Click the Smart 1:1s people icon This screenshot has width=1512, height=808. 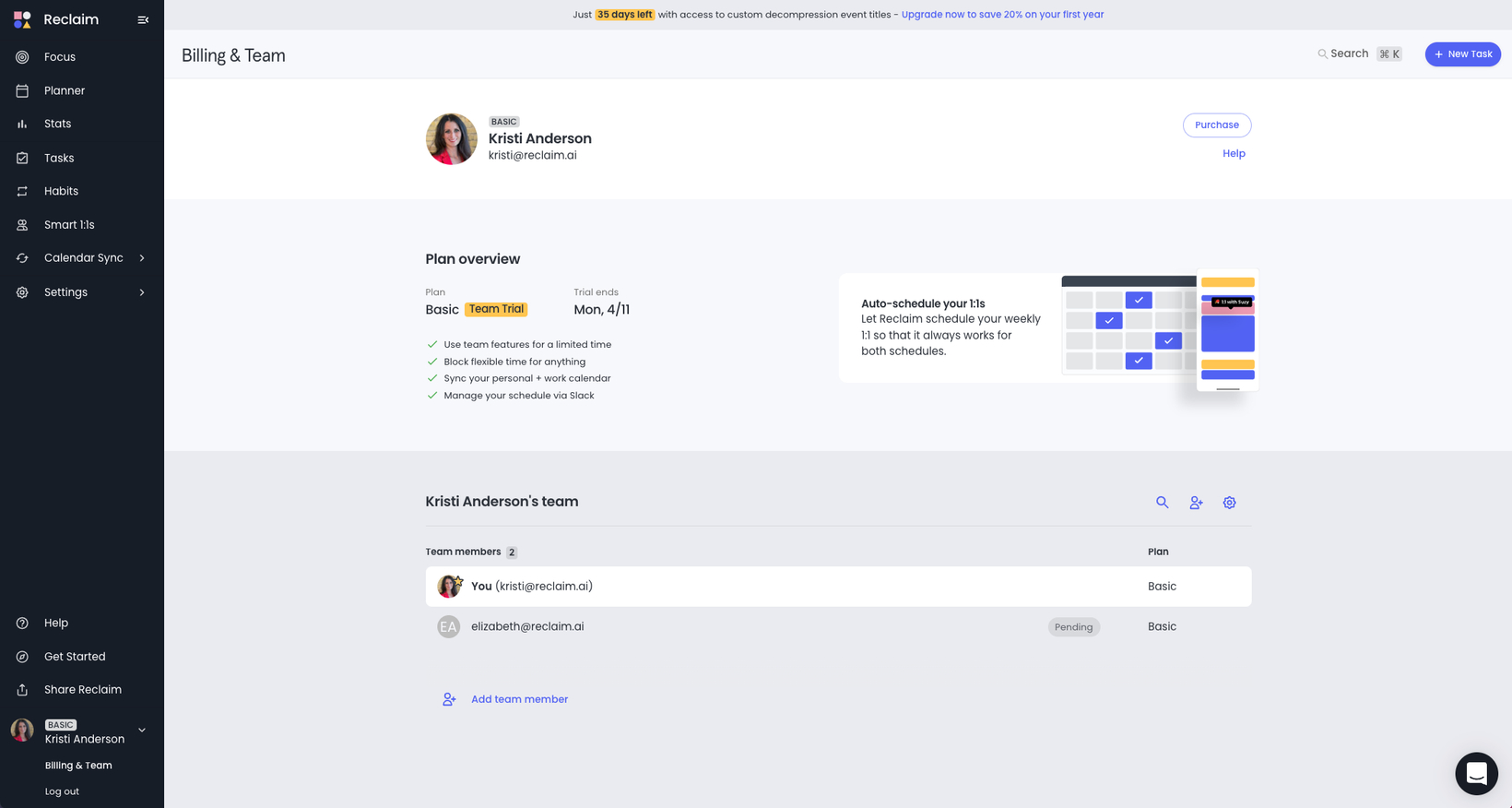point(22,225)
